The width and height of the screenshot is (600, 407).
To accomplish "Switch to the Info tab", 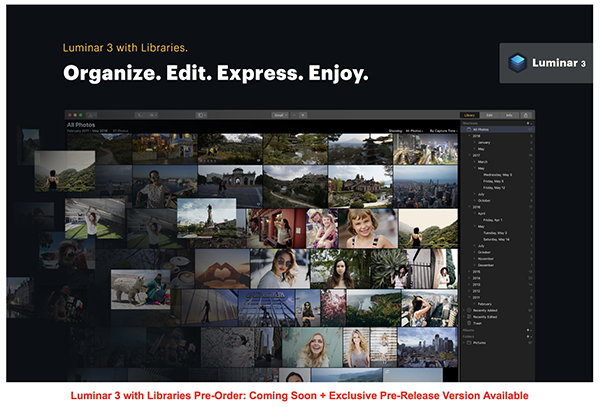I will [509, 115].
